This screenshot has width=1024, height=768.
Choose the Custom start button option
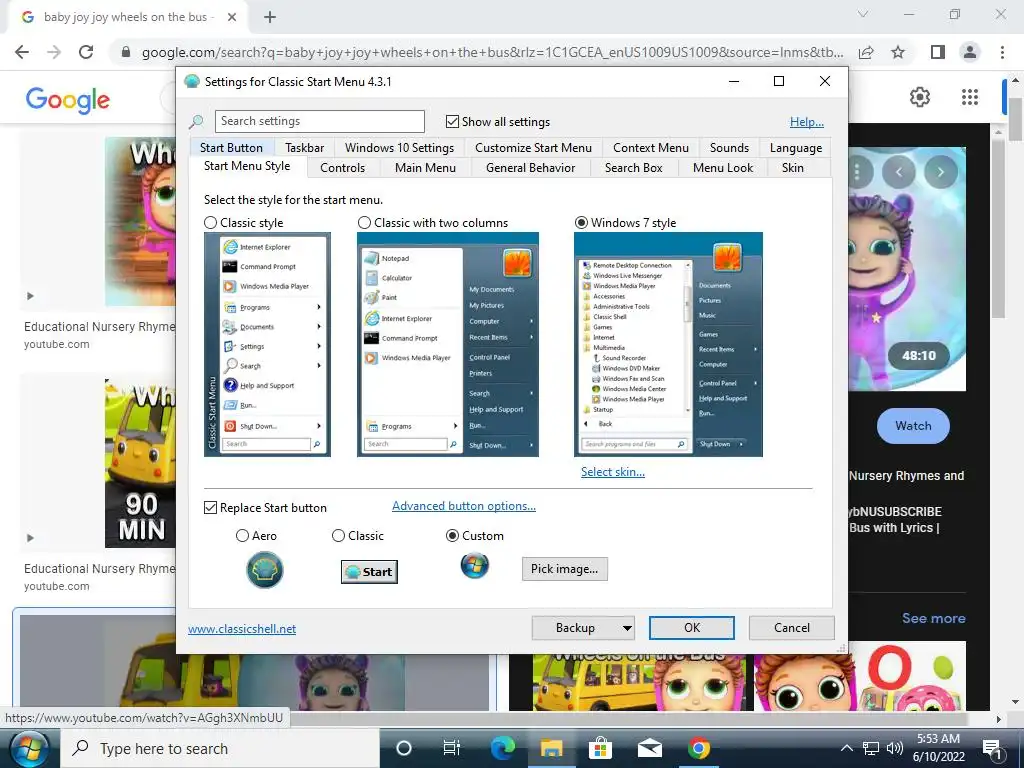click(452, 536)
